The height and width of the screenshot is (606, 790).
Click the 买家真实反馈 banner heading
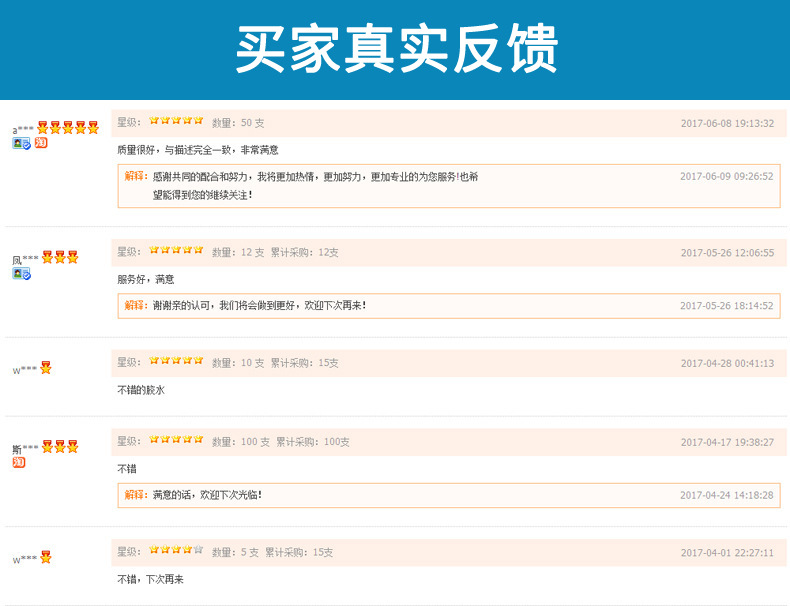(396, 48)
